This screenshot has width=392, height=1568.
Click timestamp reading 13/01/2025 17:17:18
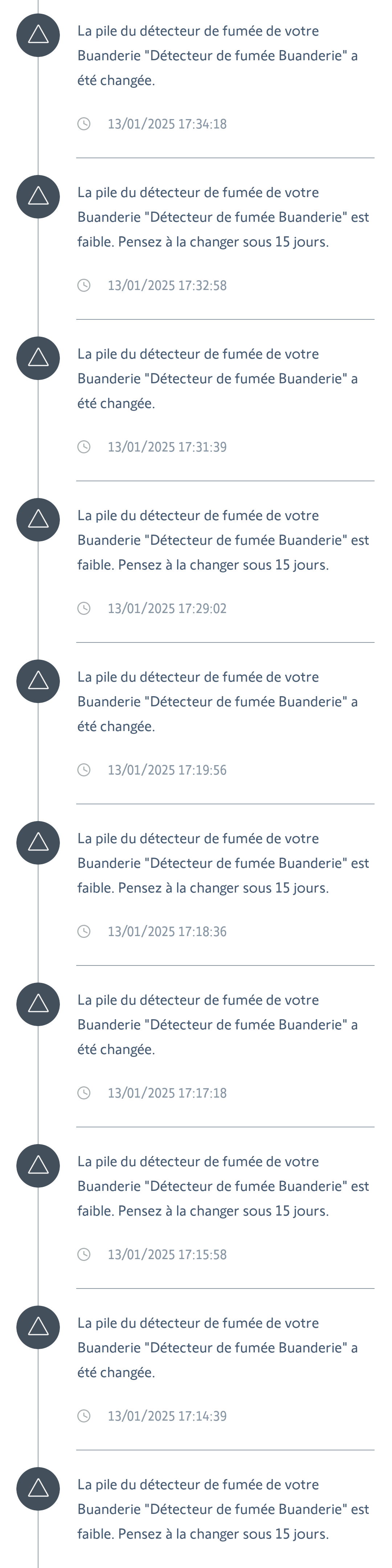coord(167,1093)
